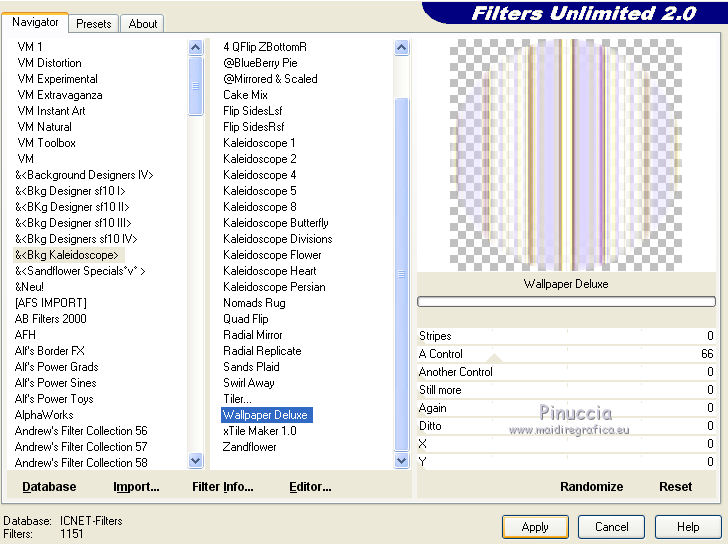728x544 pixels.
Task: Select VM Natural category
Action: click(x=45, y=127)
